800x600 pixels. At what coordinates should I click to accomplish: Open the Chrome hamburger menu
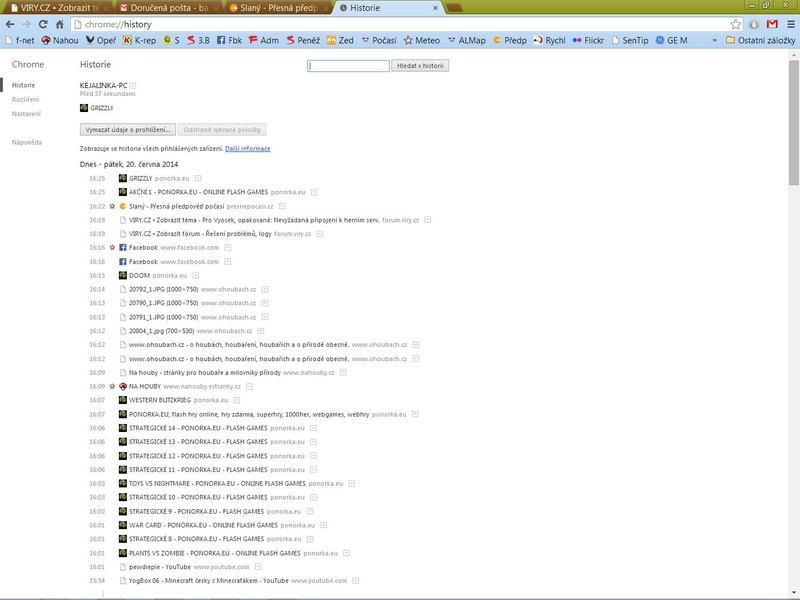click(788, 23)
